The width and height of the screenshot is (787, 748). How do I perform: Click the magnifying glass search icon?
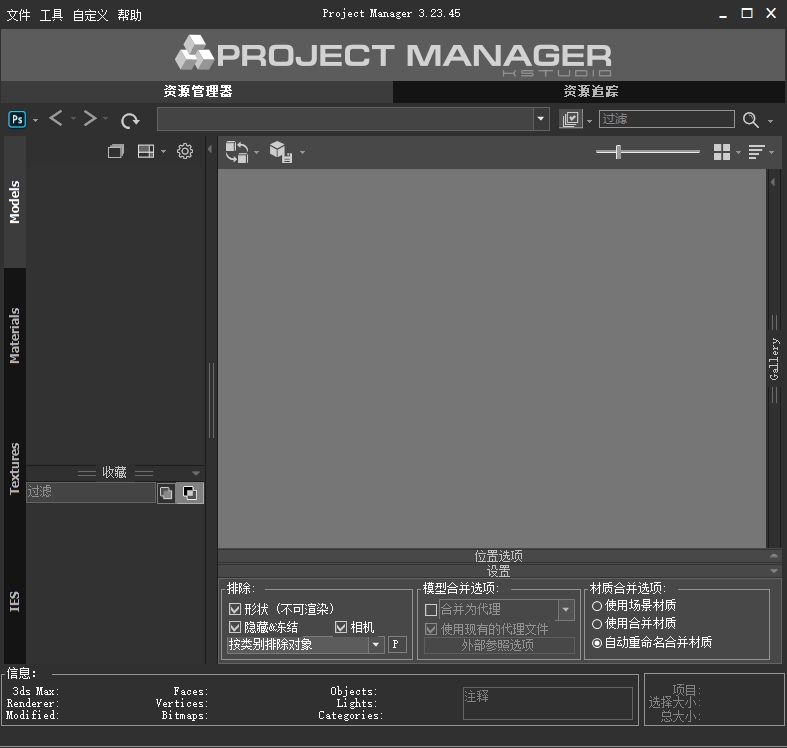click(751, 119)
